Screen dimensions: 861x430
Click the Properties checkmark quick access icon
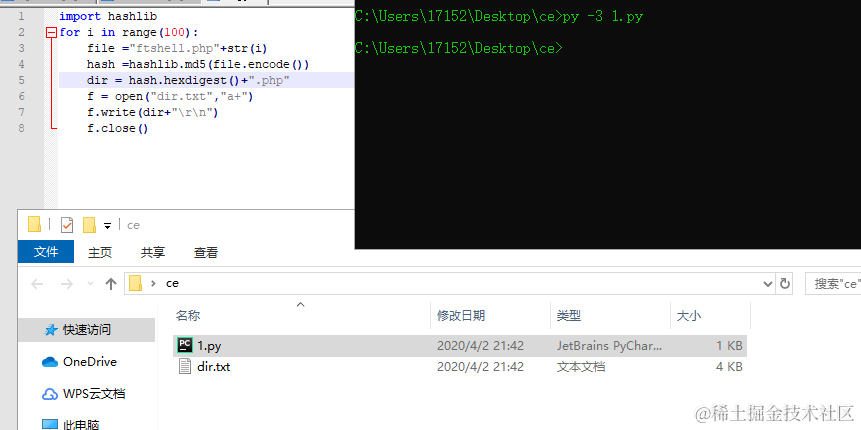coord(67,225)
